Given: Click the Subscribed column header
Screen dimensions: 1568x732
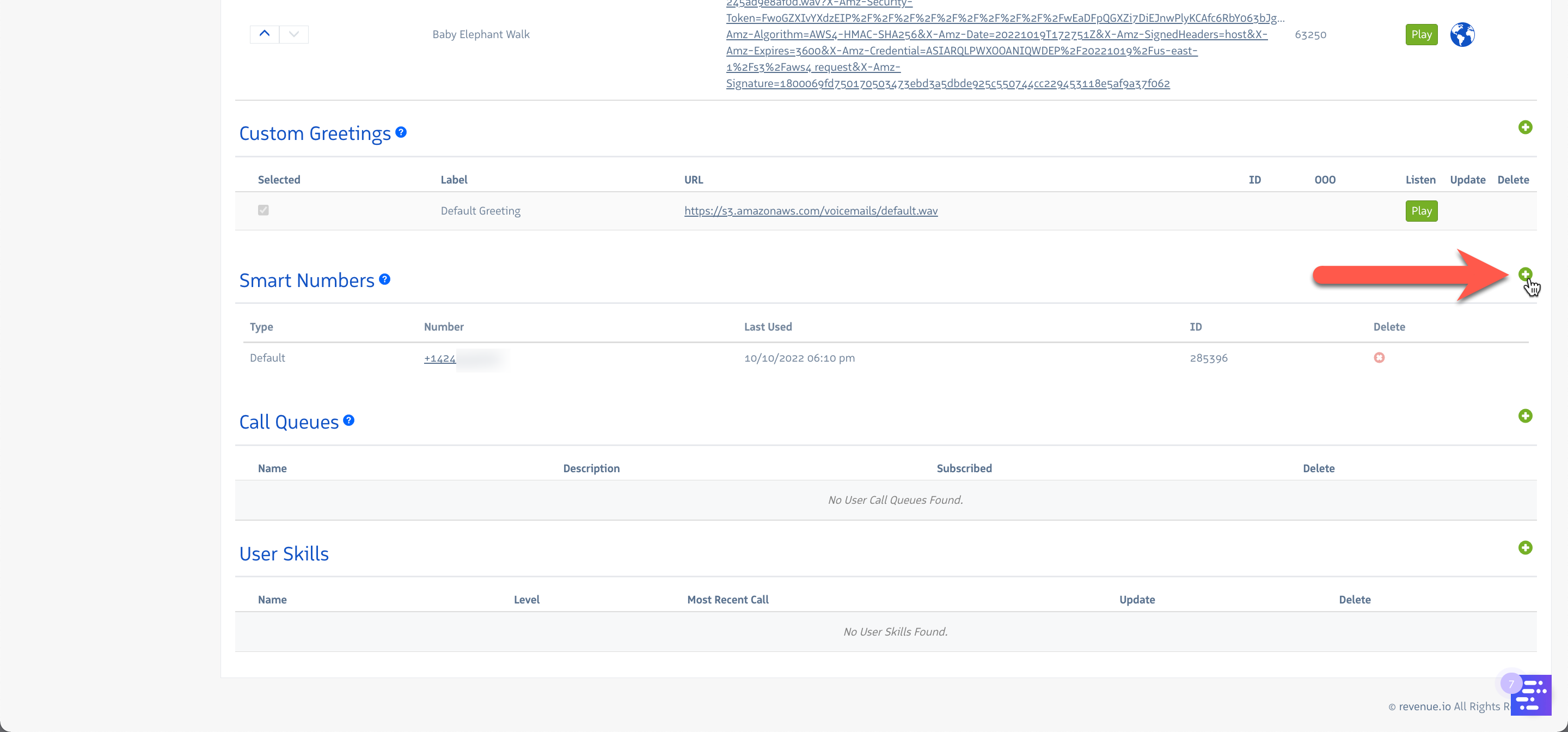Looking at the screenshot, I should pos(964,468).
